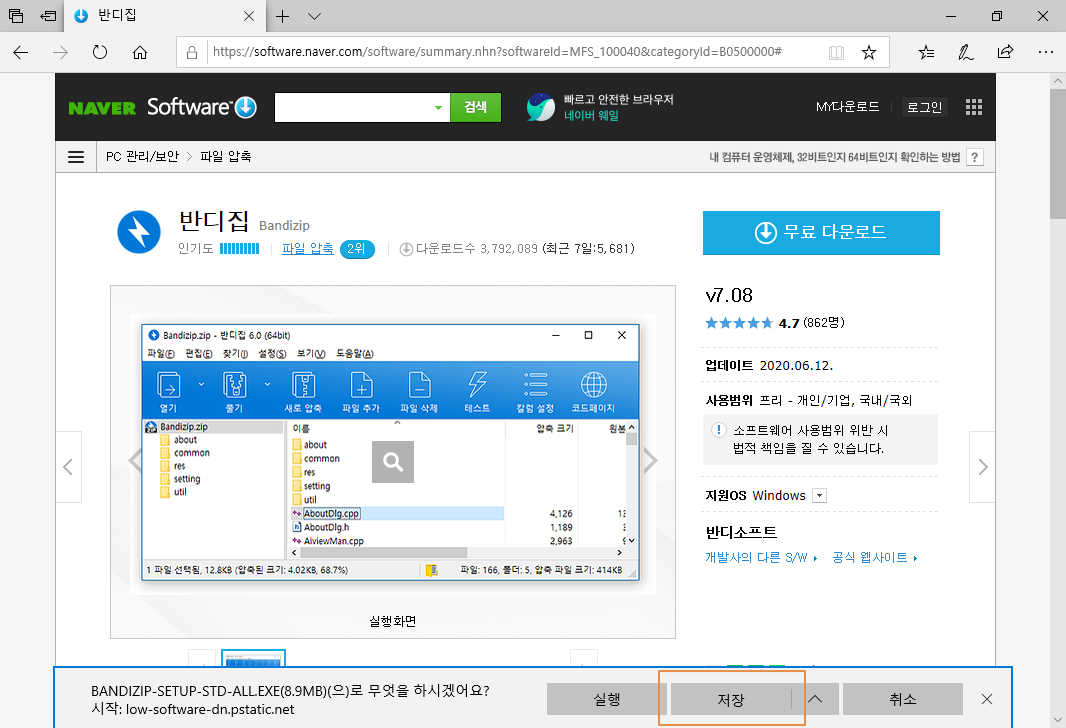Show next screenshot with right arrow
This screenshot has width=1066, height=728.
(x=651, y=461)
